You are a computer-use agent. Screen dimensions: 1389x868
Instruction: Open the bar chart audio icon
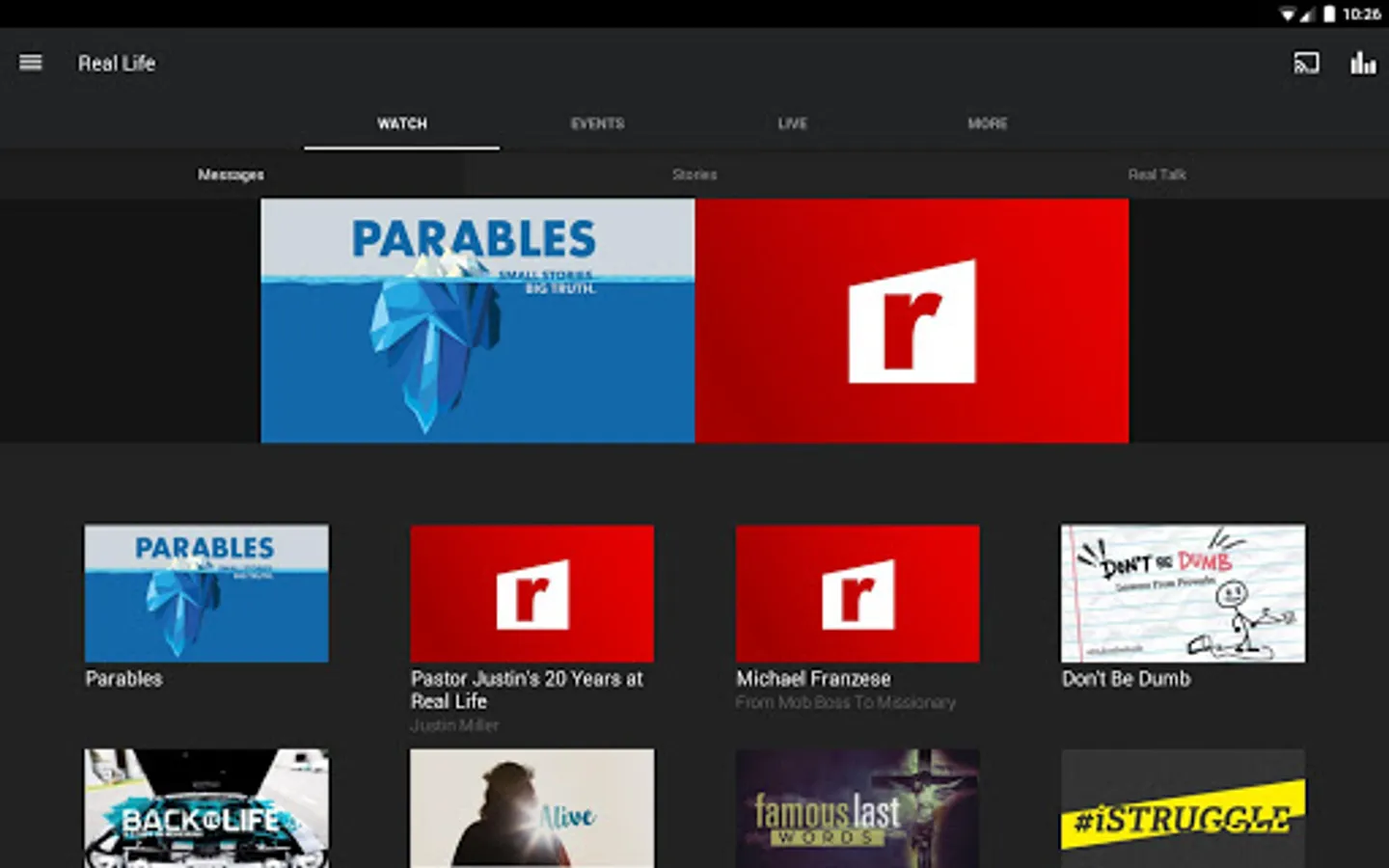(1363, 64)
